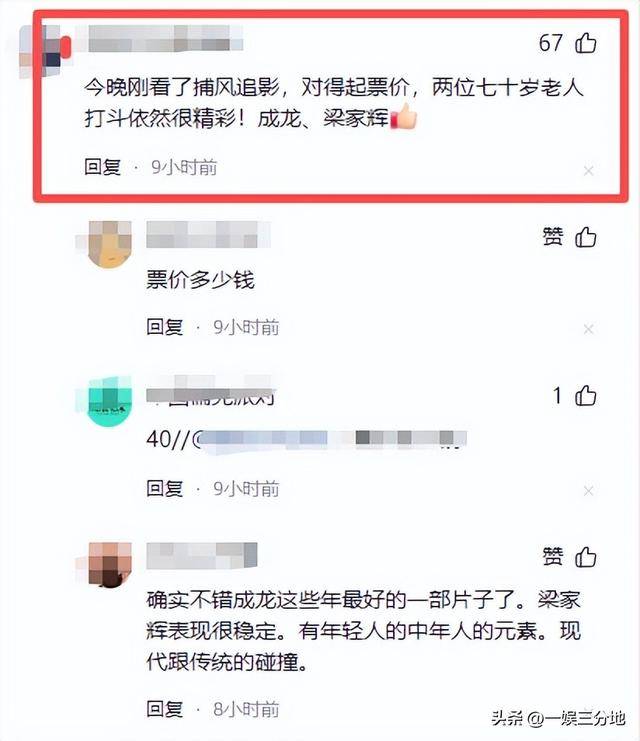Open avatar of 确实不错 commenter

110,564
